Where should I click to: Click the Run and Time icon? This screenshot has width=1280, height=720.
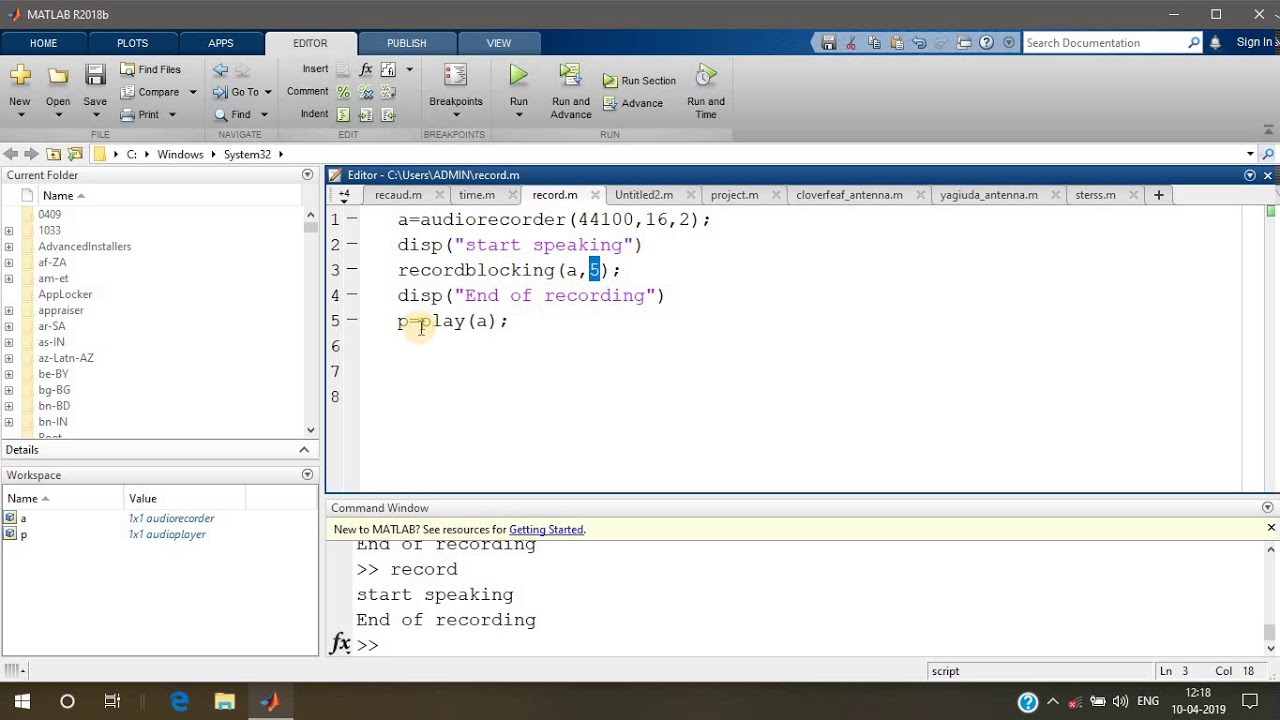706,76
